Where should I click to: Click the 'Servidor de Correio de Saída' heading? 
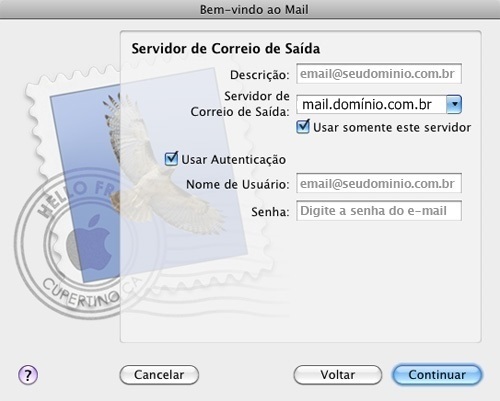(x=226, y=49)
